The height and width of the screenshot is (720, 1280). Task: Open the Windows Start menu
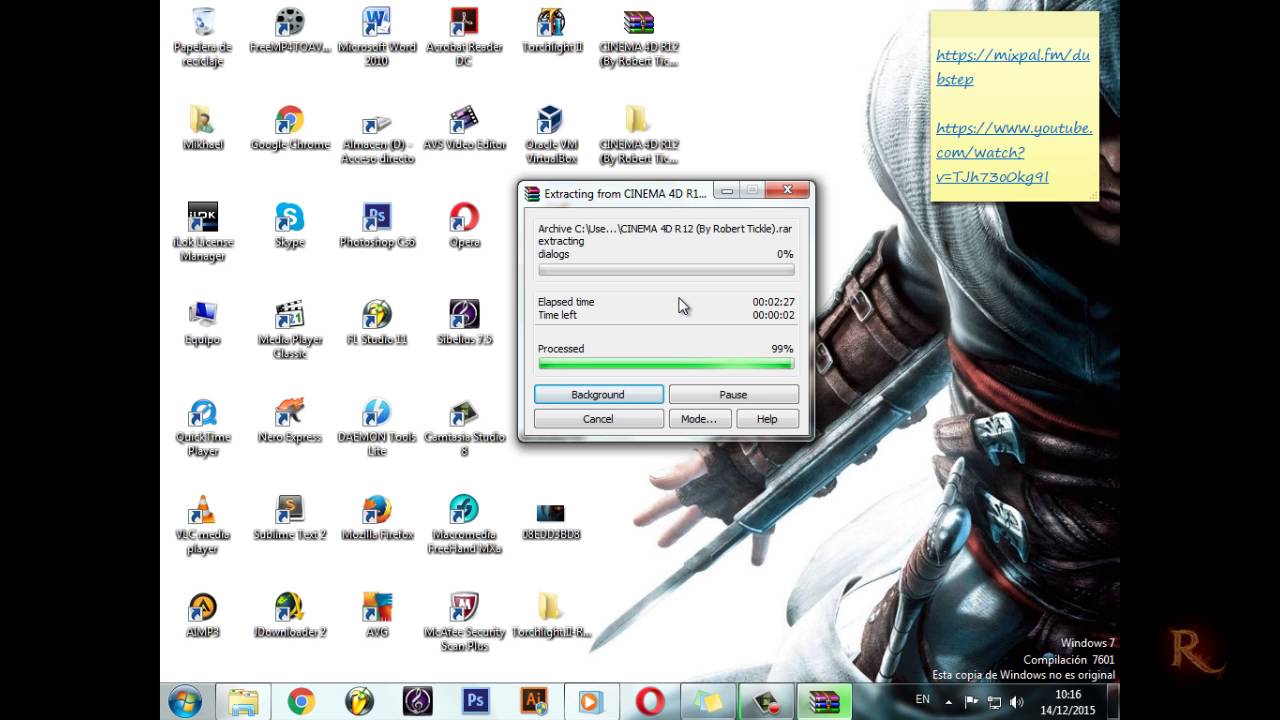185,701
